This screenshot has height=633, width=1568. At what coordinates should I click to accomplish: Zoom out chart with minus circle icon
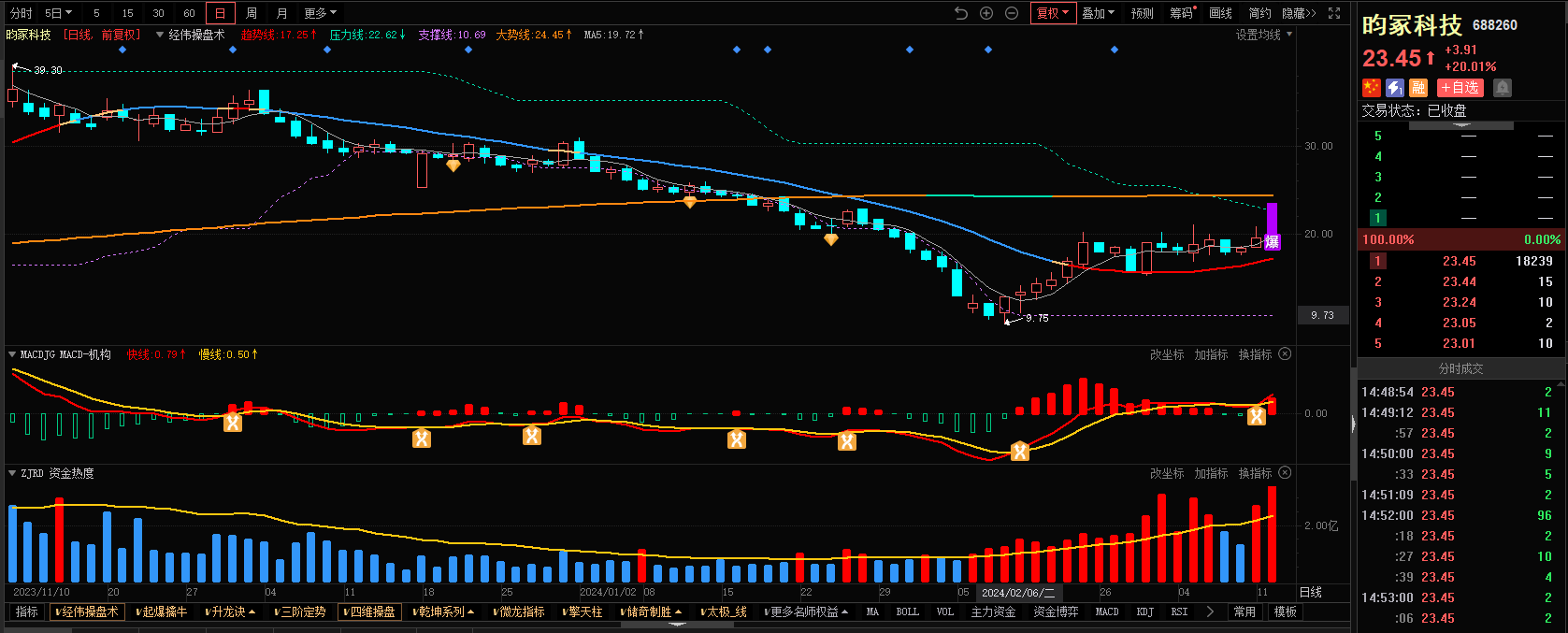(1012, 13)
